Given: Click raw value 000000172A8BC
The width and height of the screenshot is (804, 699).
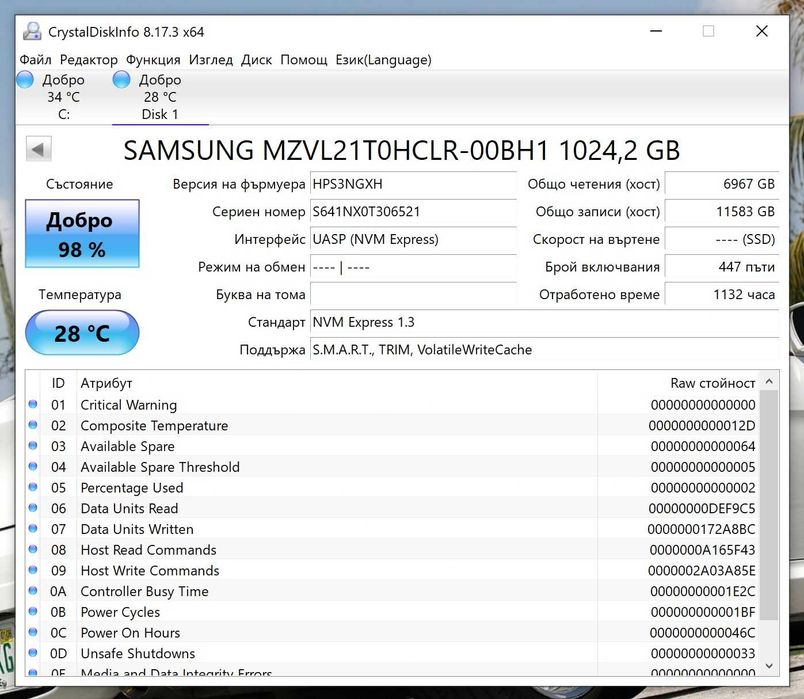Looking at the screenshot, I should [701, 529].
